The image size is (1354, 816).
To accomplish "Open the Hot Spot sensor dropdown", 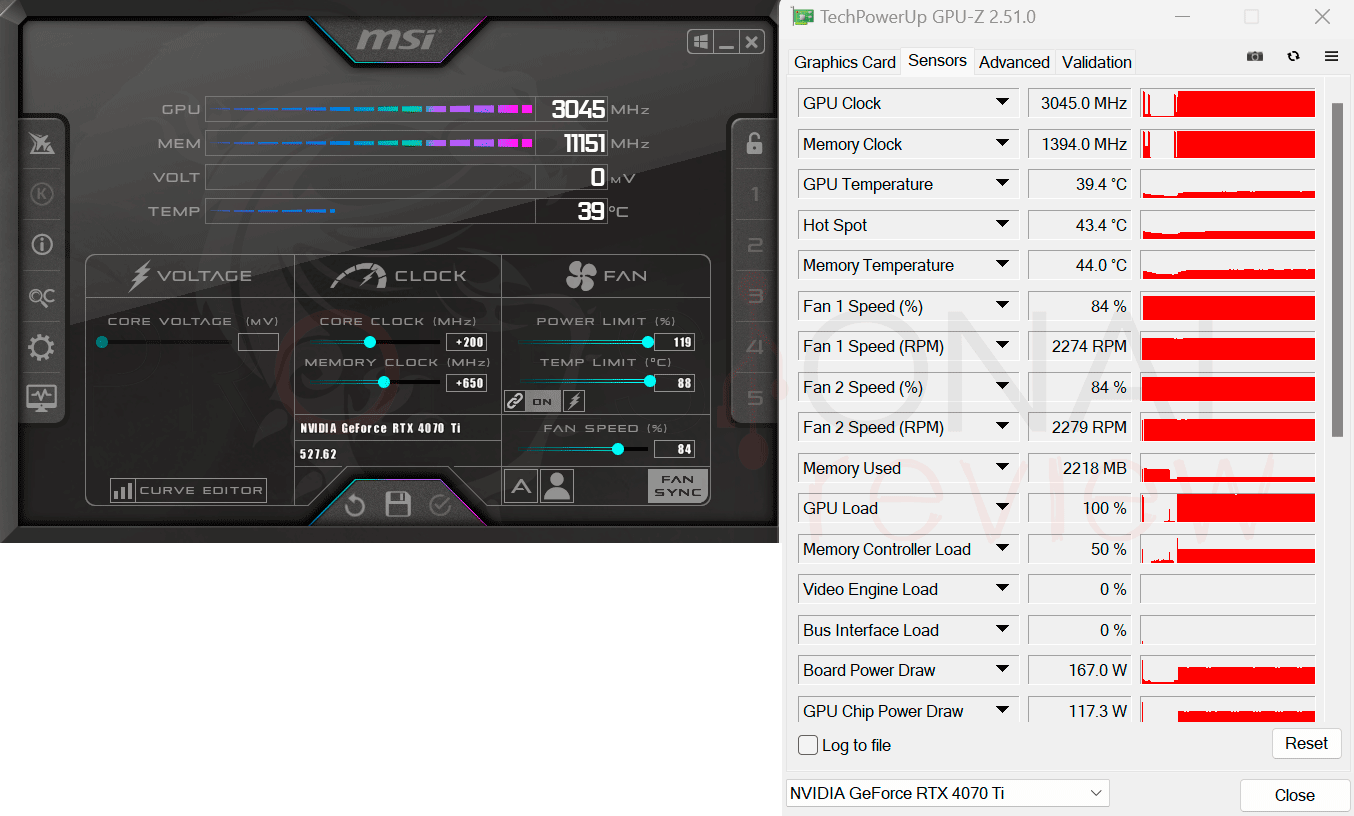I will (x=1002, y=224).
